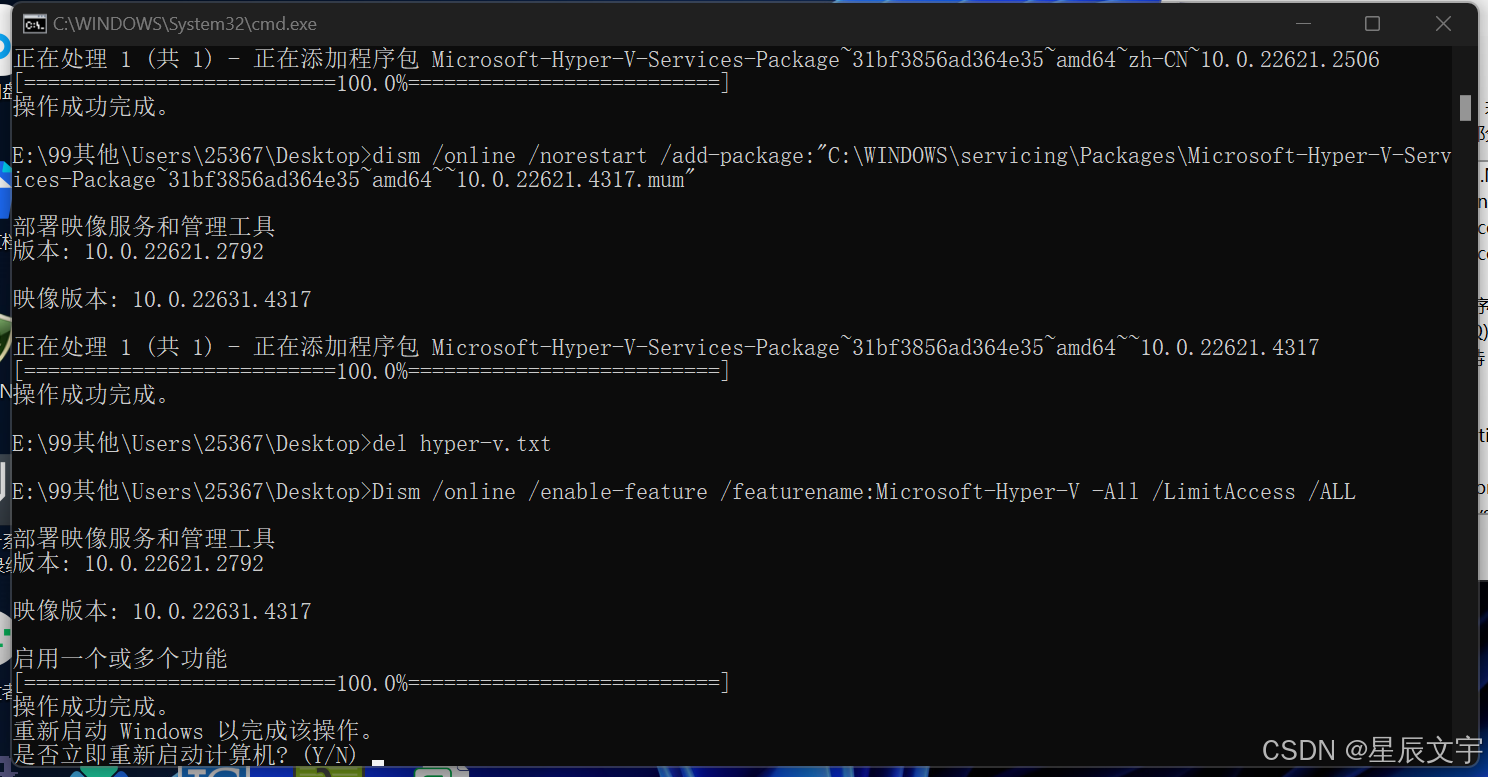This screenshot has height=777, width=1488.
Task: Click the vertical scrollbar thumb
Action: click(x=1465, y=107)
